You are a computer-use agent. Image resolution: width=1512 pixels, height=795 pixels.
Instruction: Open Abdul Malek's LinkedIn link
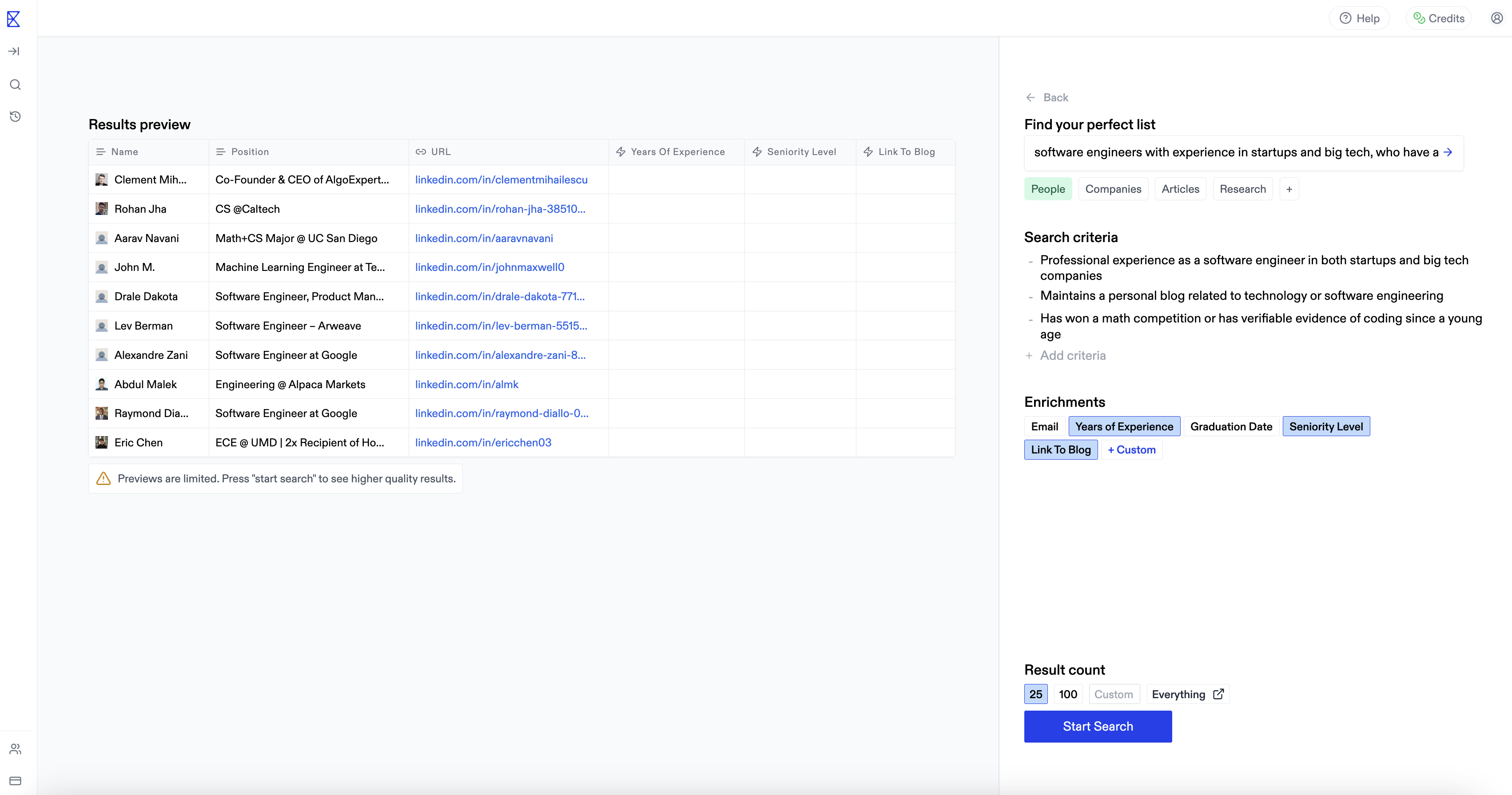tap(467, 384)
